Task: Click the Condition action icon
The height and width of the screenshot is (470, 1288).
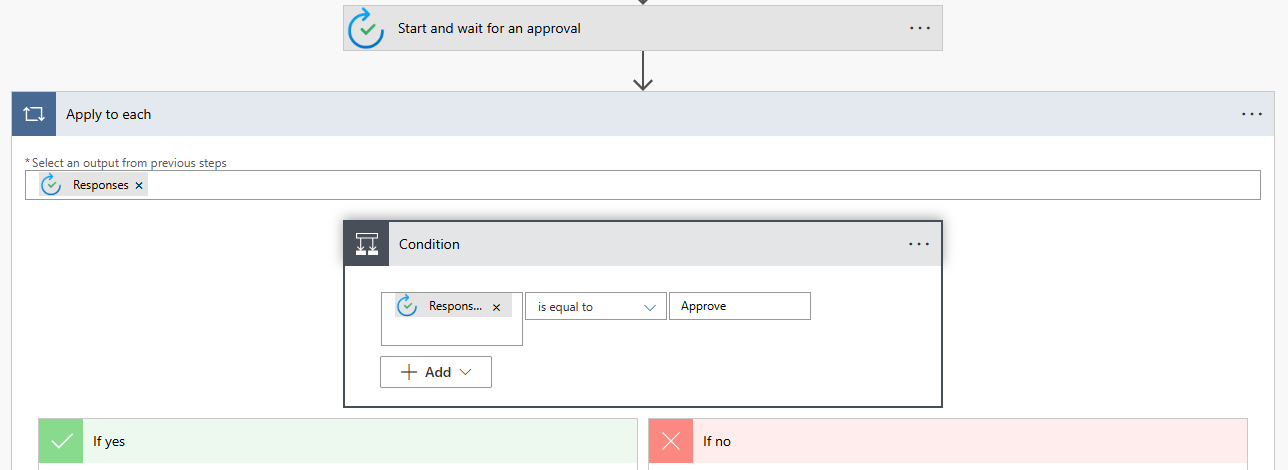Action: 367,244
